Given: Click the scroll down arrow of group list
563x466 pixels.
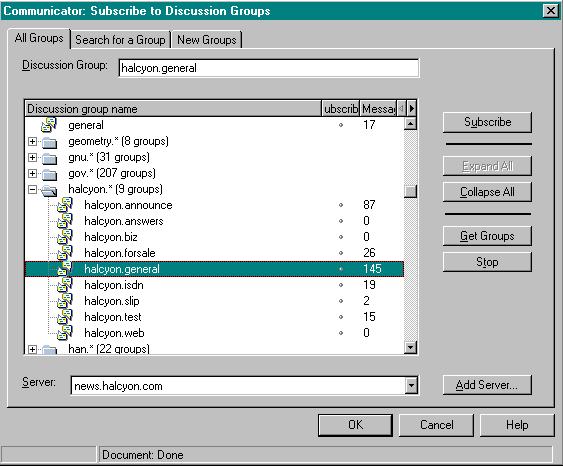Looking at the screenshot, I should pos(410,347).
